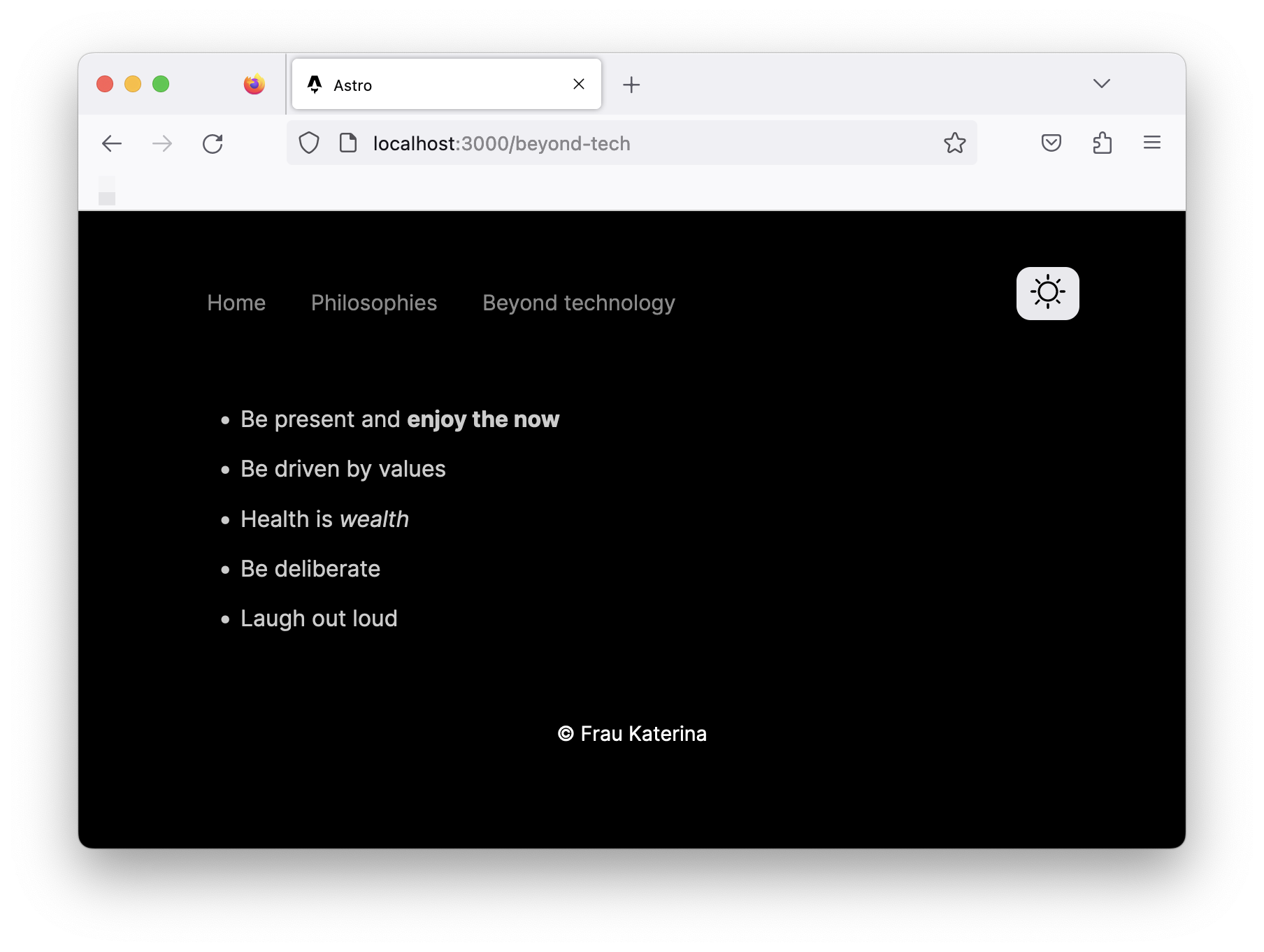1264x952 pixels.
Task: Click the forward navigation arrow
Action: tap(162, 143)
